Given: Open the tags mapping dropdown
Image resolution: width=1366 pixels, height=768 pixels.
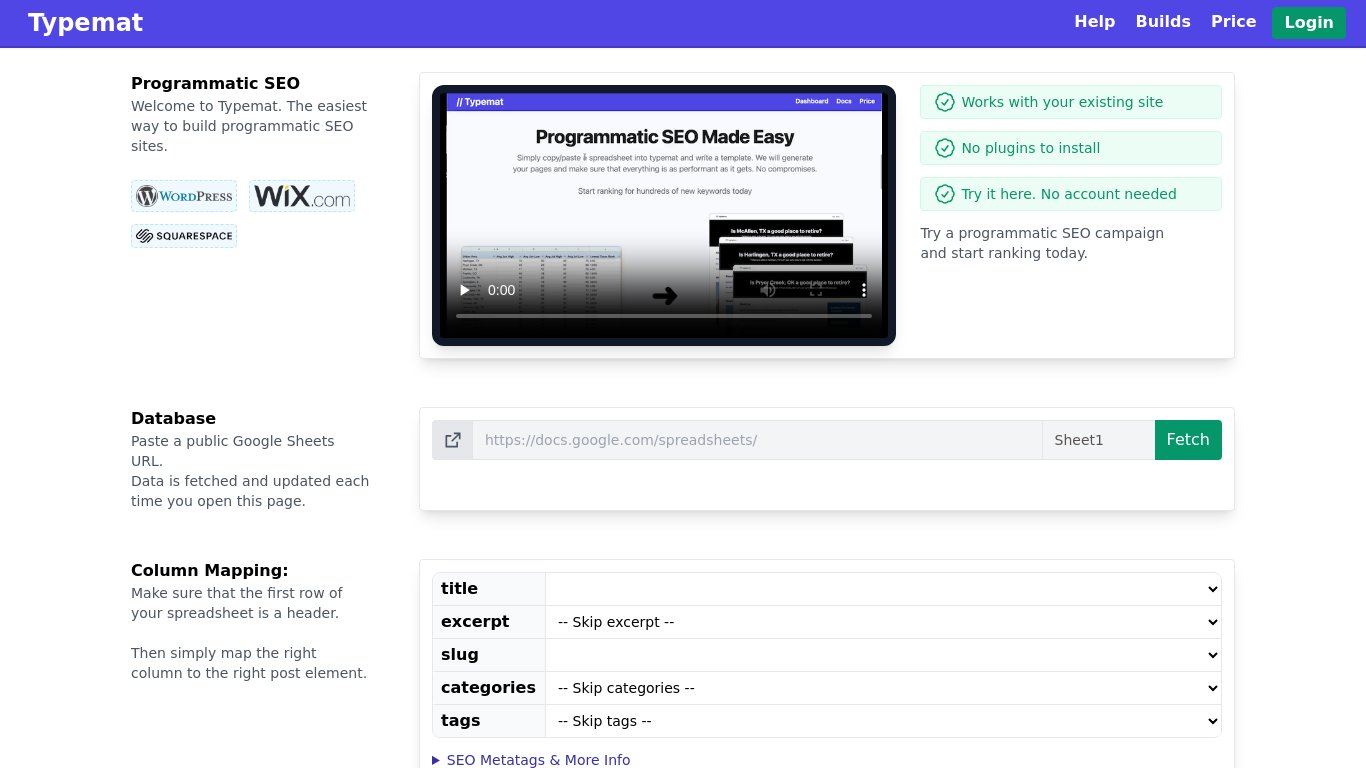Looking at the screenshot, I should 883,721.
